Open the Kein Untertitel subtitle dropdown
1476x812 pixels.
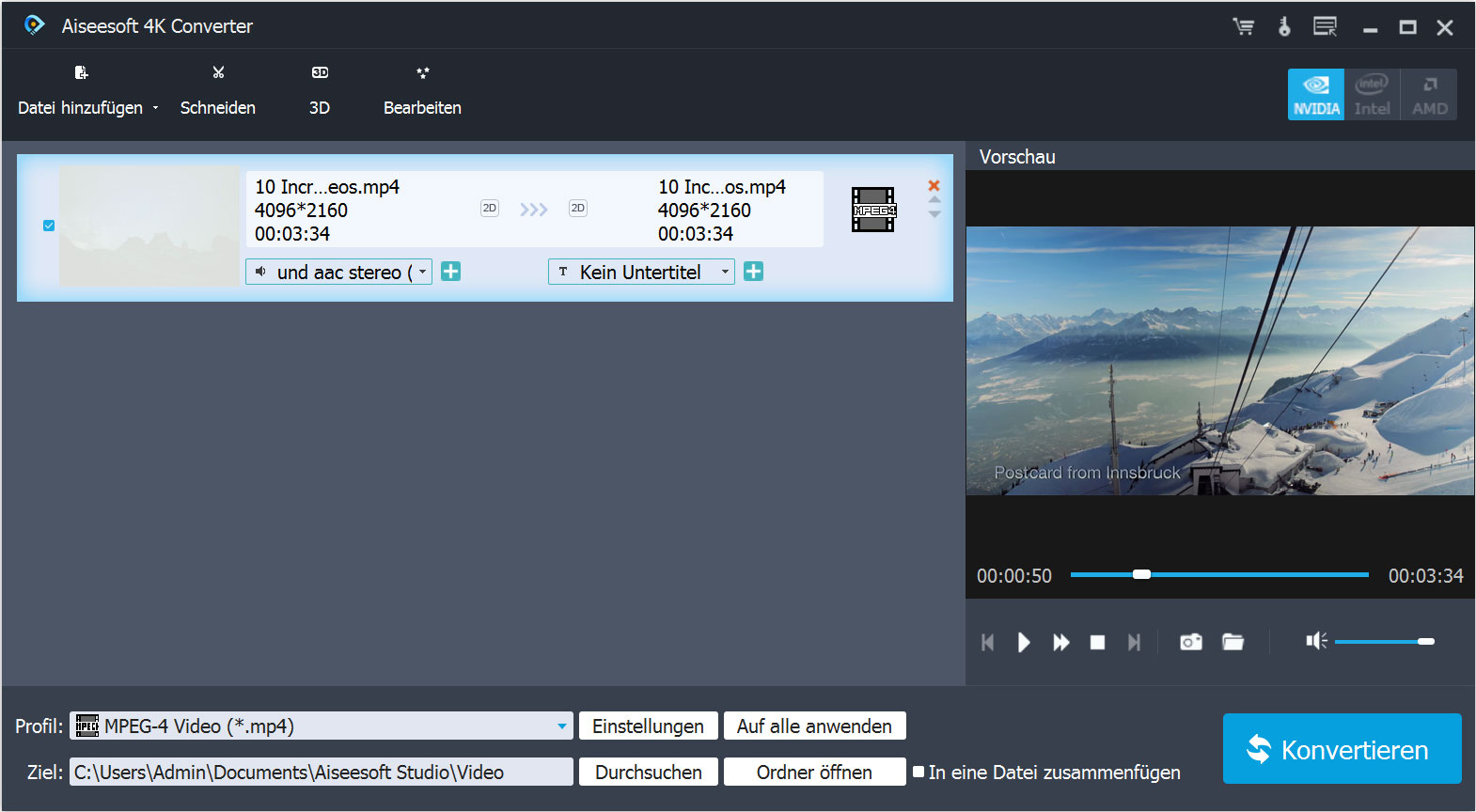(641, 272)
